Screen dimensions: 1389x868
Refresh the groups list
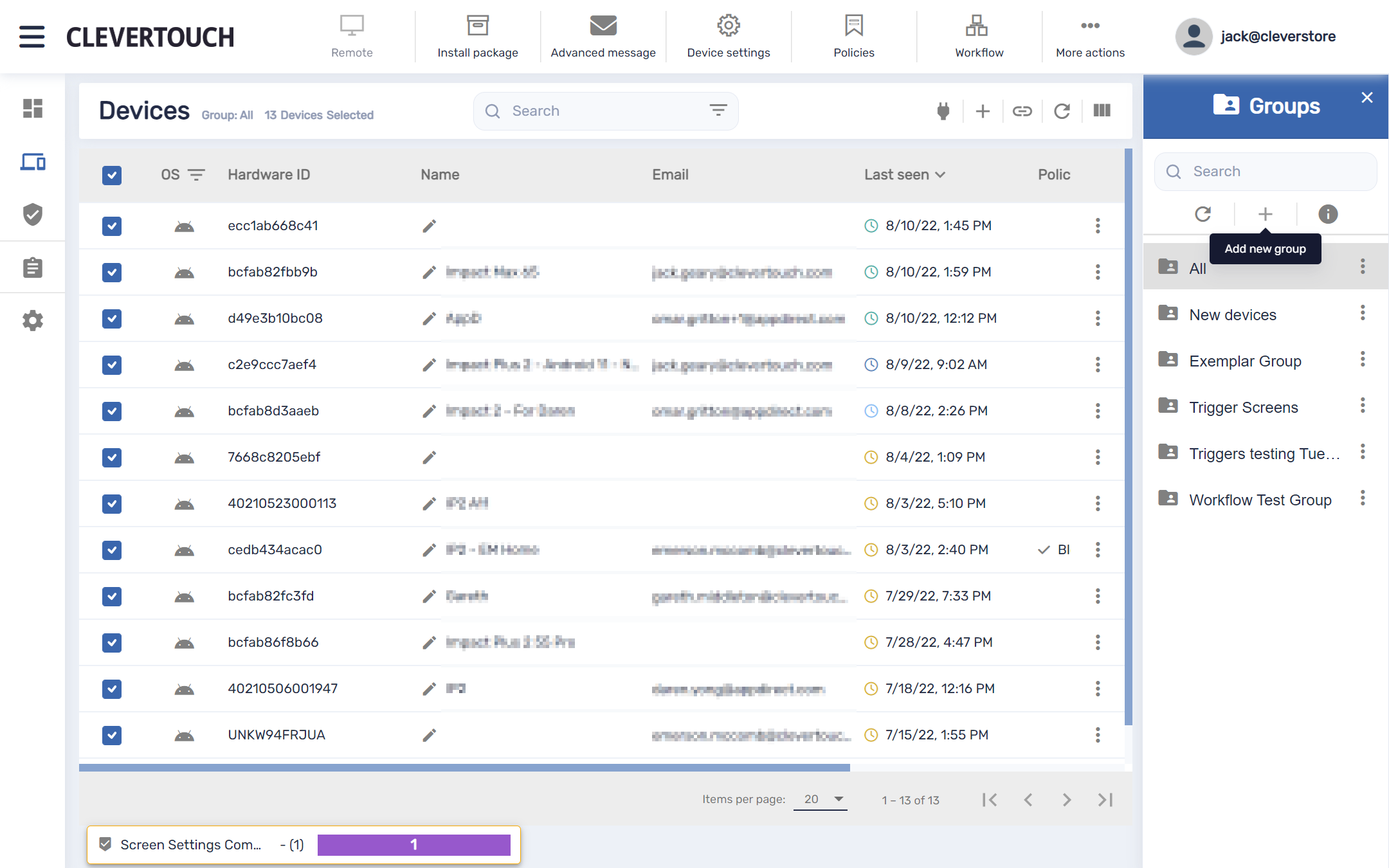point(1203,213)
